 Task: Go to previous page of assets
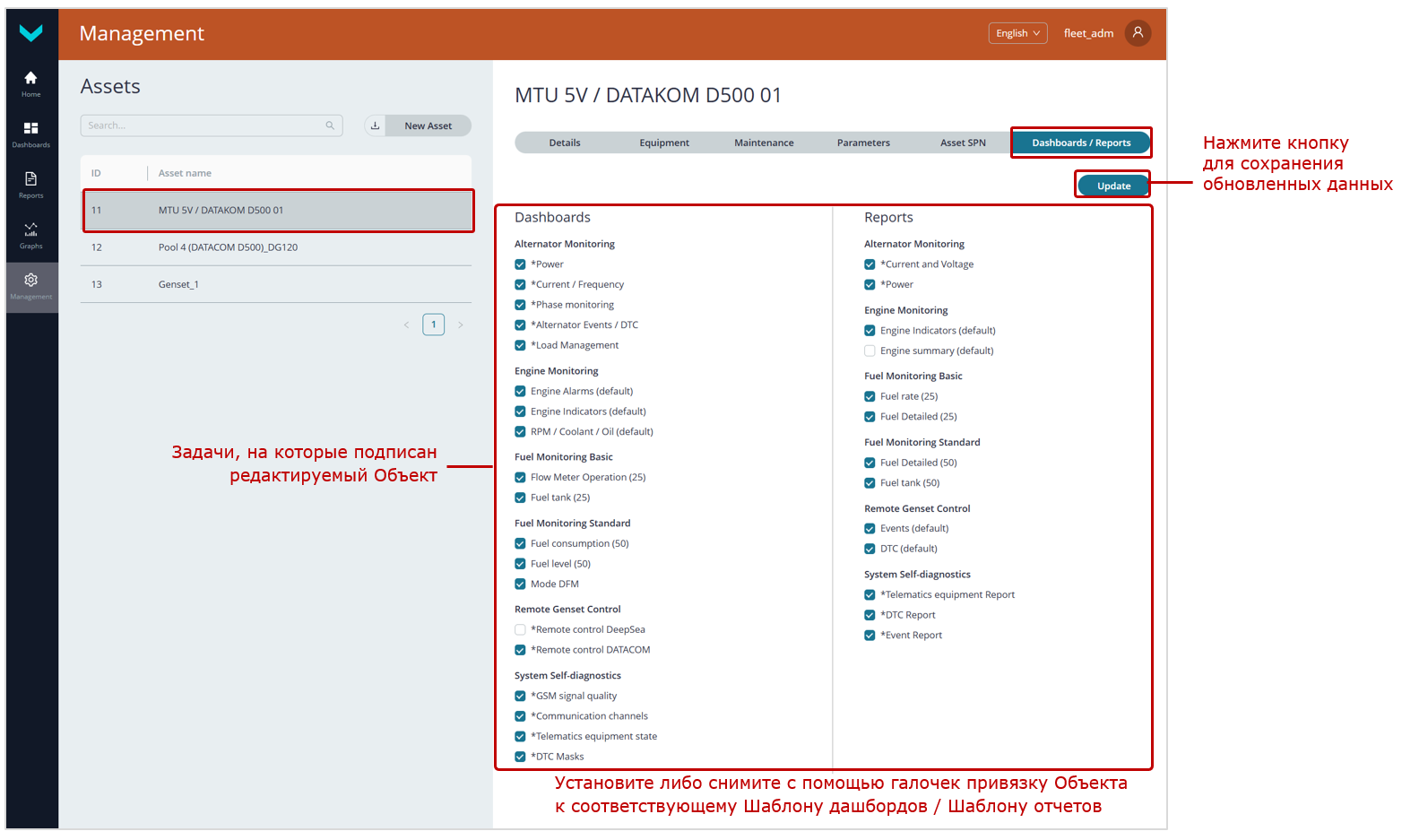(x=406, y=325)
